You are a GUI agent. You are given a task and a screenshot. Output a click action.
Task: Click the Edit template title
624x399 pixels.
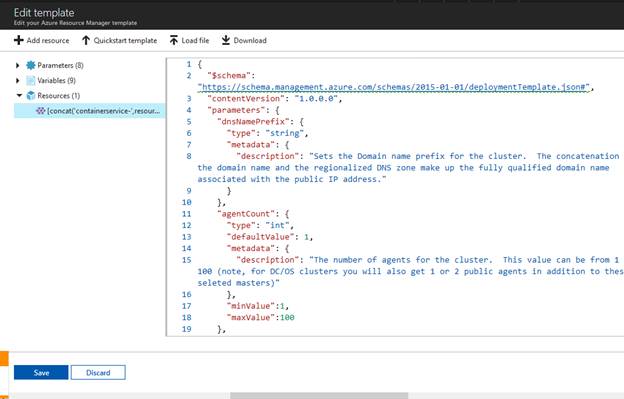44,13
